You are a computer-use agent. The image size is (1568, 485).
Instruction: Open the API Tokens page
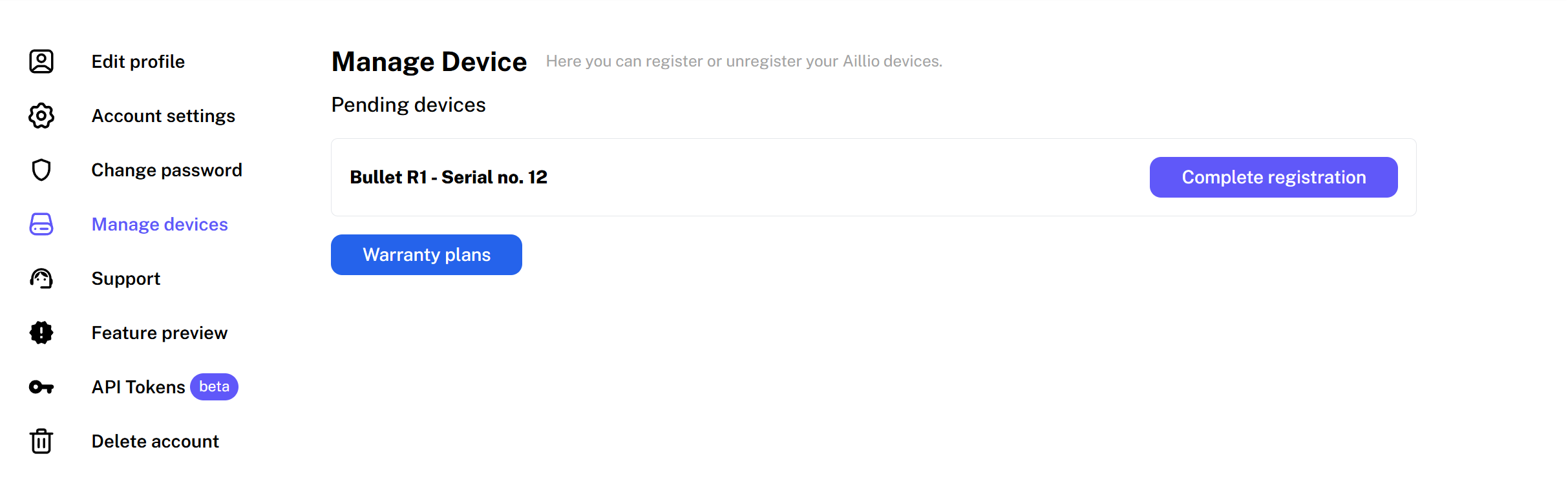pyautogui.click(x=138, y=387)
